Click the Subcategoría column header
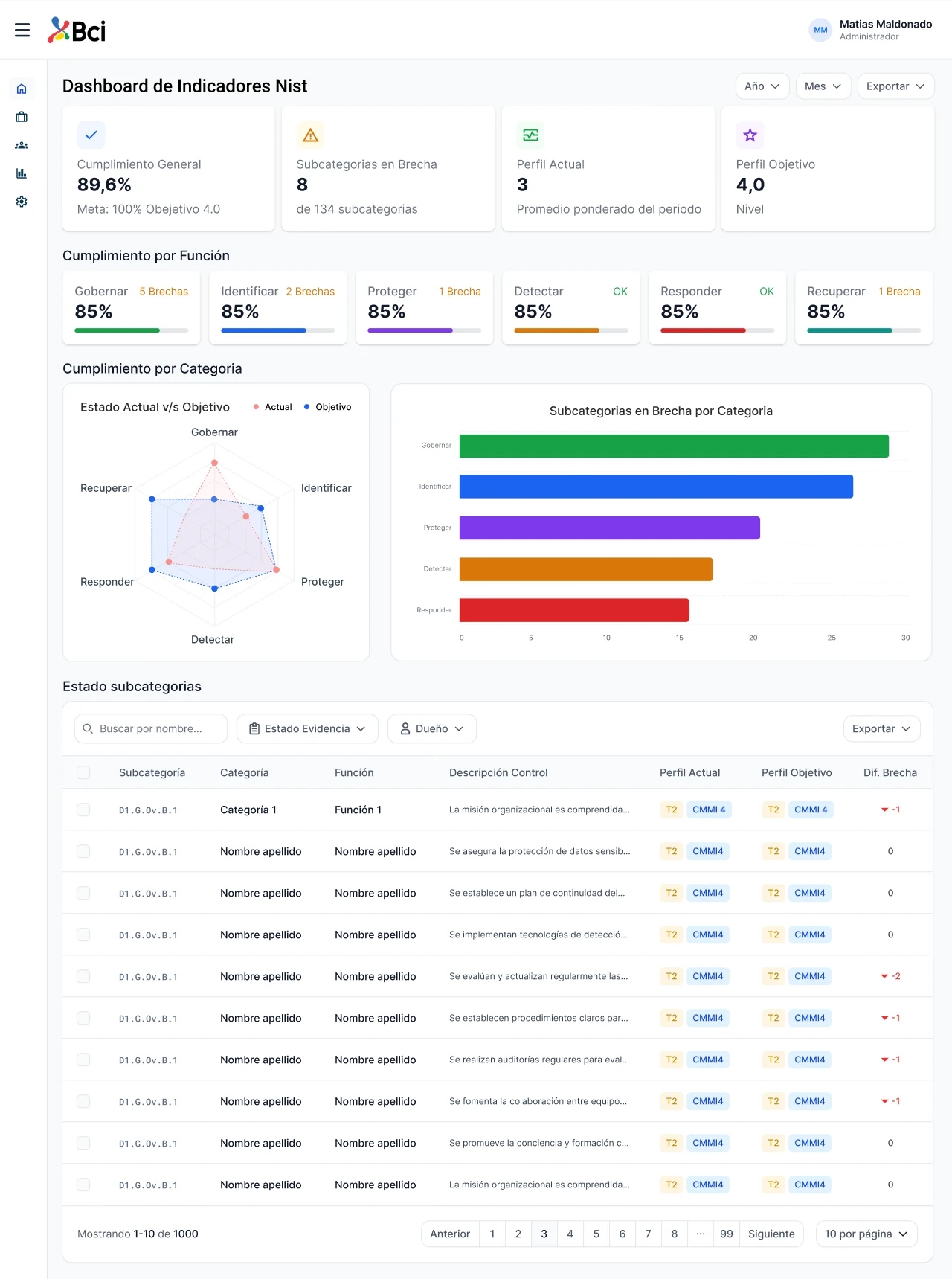This screenshot has width=952, height=1279. 152,772
